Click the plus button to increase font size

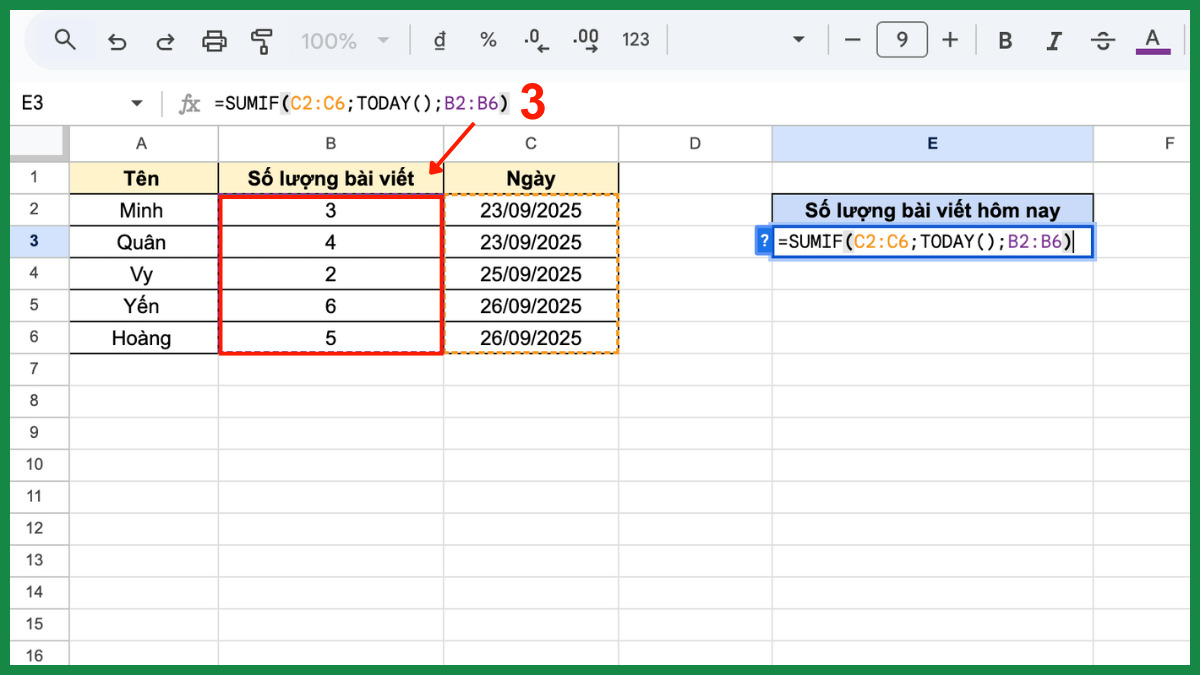coord(950,40)
